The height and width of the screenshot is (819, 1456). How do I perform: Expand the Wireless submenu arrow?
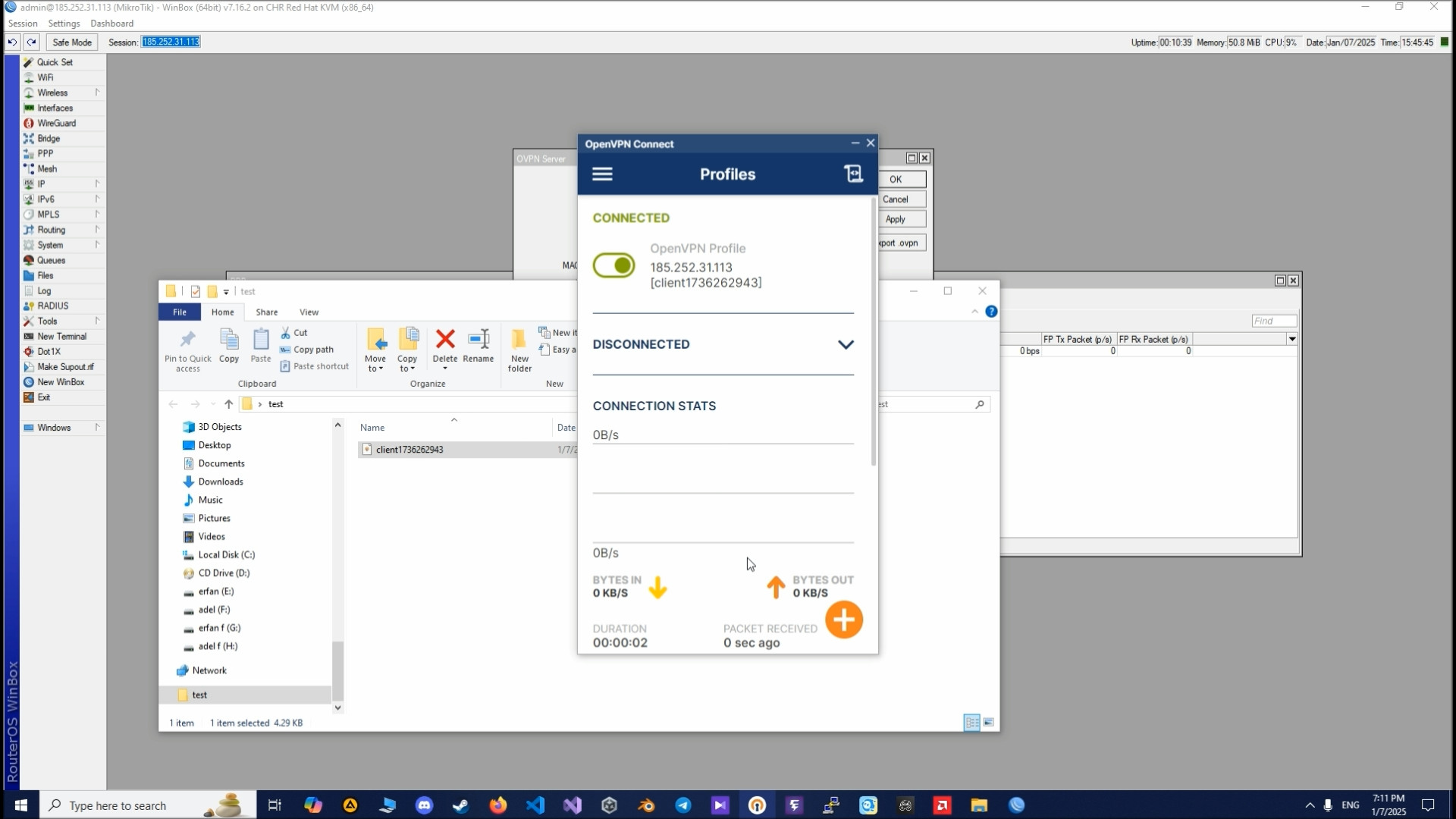97,92
